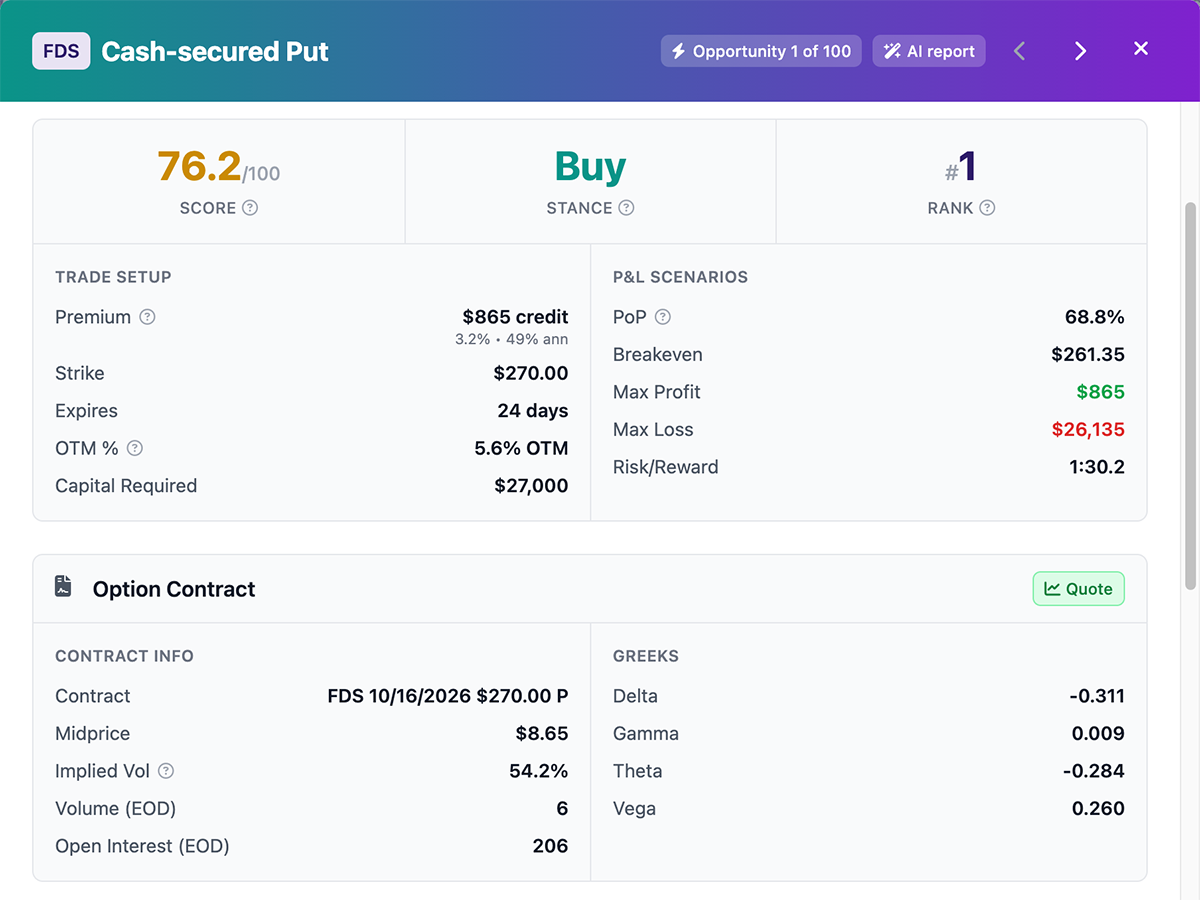Go to the previous opportunity arrow

pos(1020,51)
